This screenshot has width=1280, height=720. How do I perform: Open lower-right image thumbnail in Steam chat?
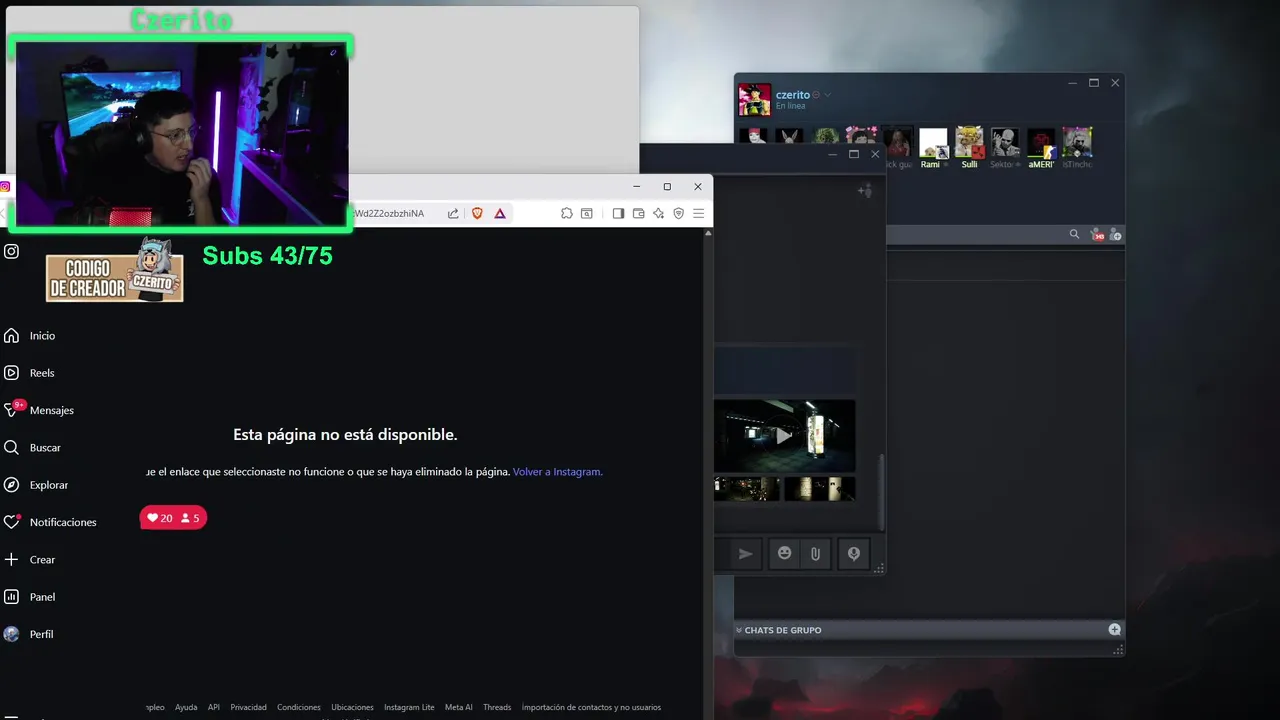point(819,488)
